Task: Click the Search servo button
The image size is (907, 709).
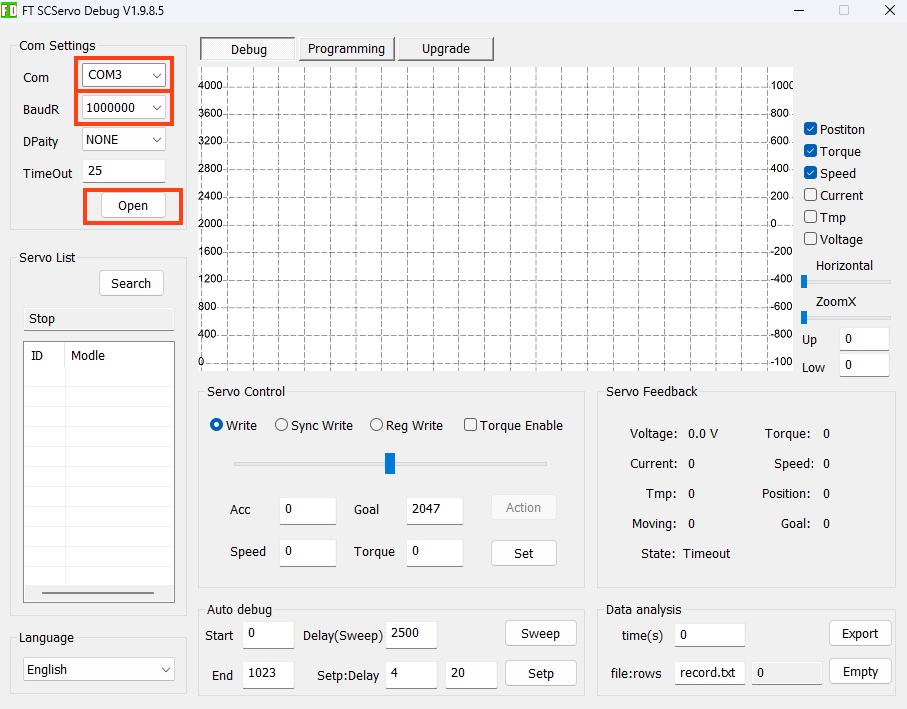Action: [131, 284]
